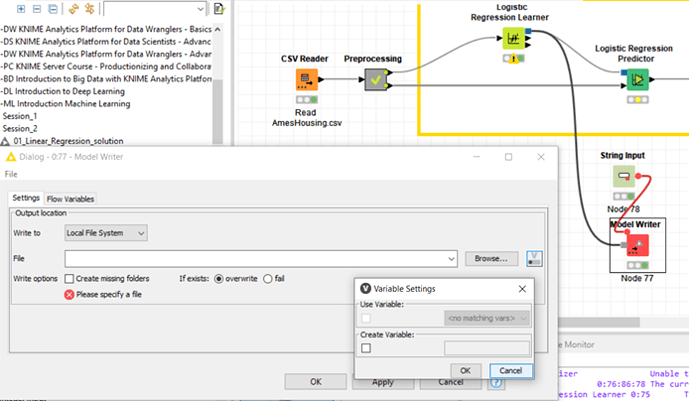The width and height of the screenshot is (690, 402).
Task: Select the Model Writer node icon
Action: pos(638,245)
